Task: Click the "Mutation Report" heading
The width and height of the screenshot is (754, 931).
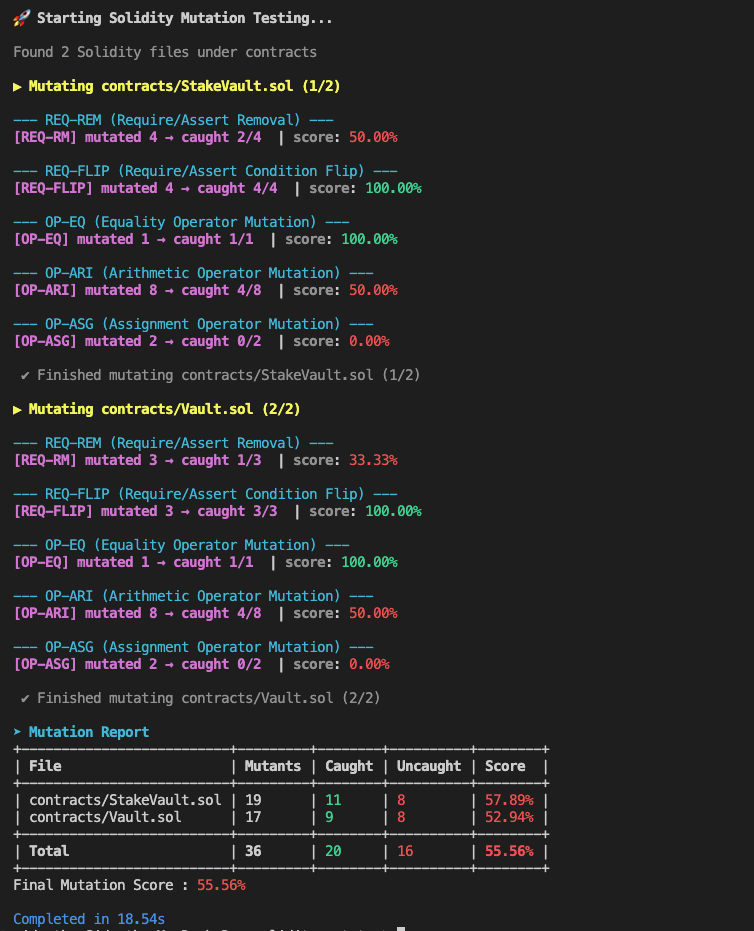Action: pyautogui.click(x=89, y=732)
